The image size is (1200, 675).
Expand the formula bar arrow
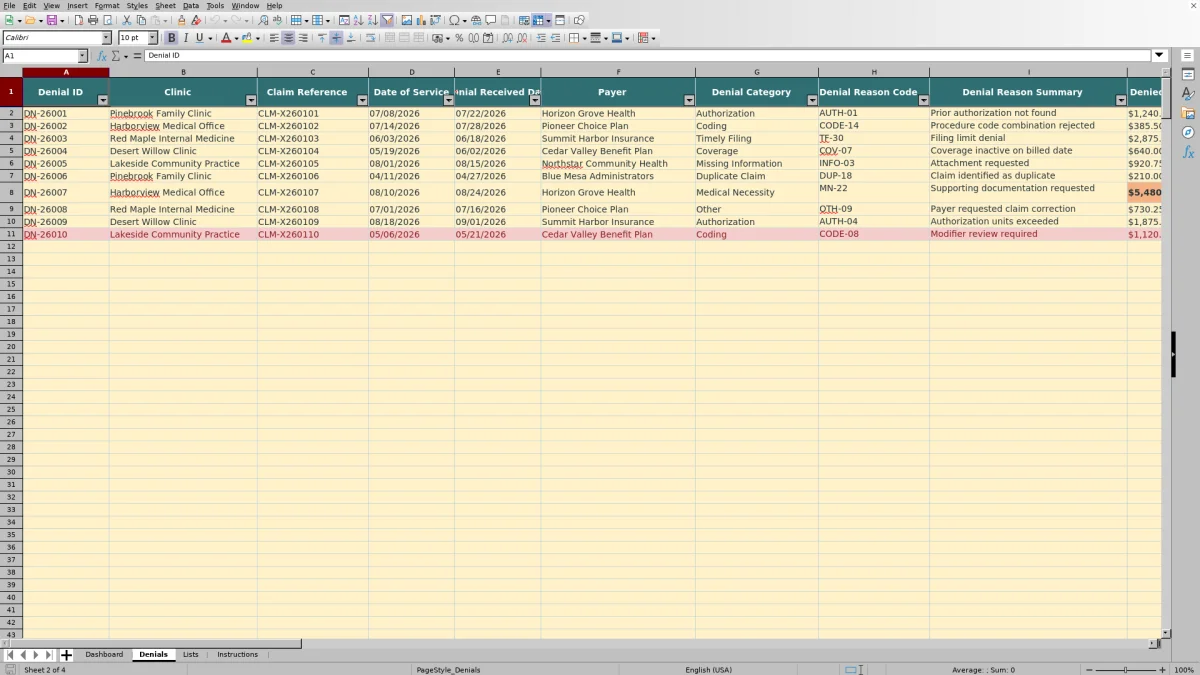coord(1160,56)
